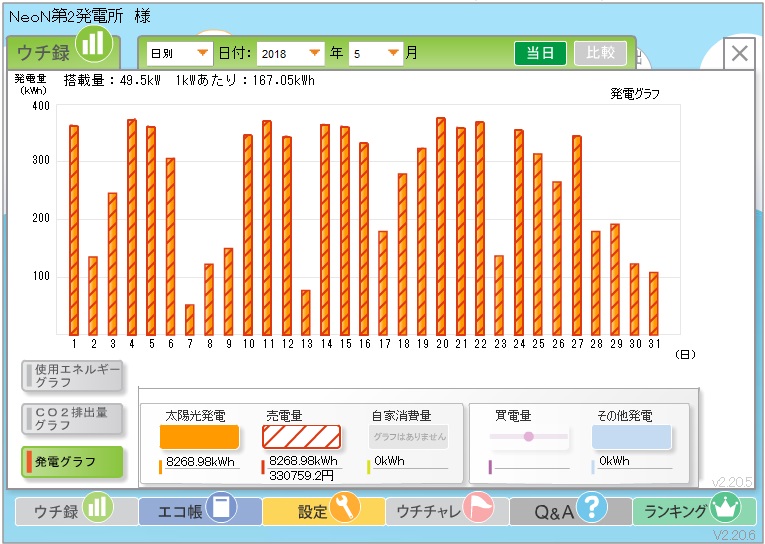Expand the 日別 period dropdown

pos(179,53)
